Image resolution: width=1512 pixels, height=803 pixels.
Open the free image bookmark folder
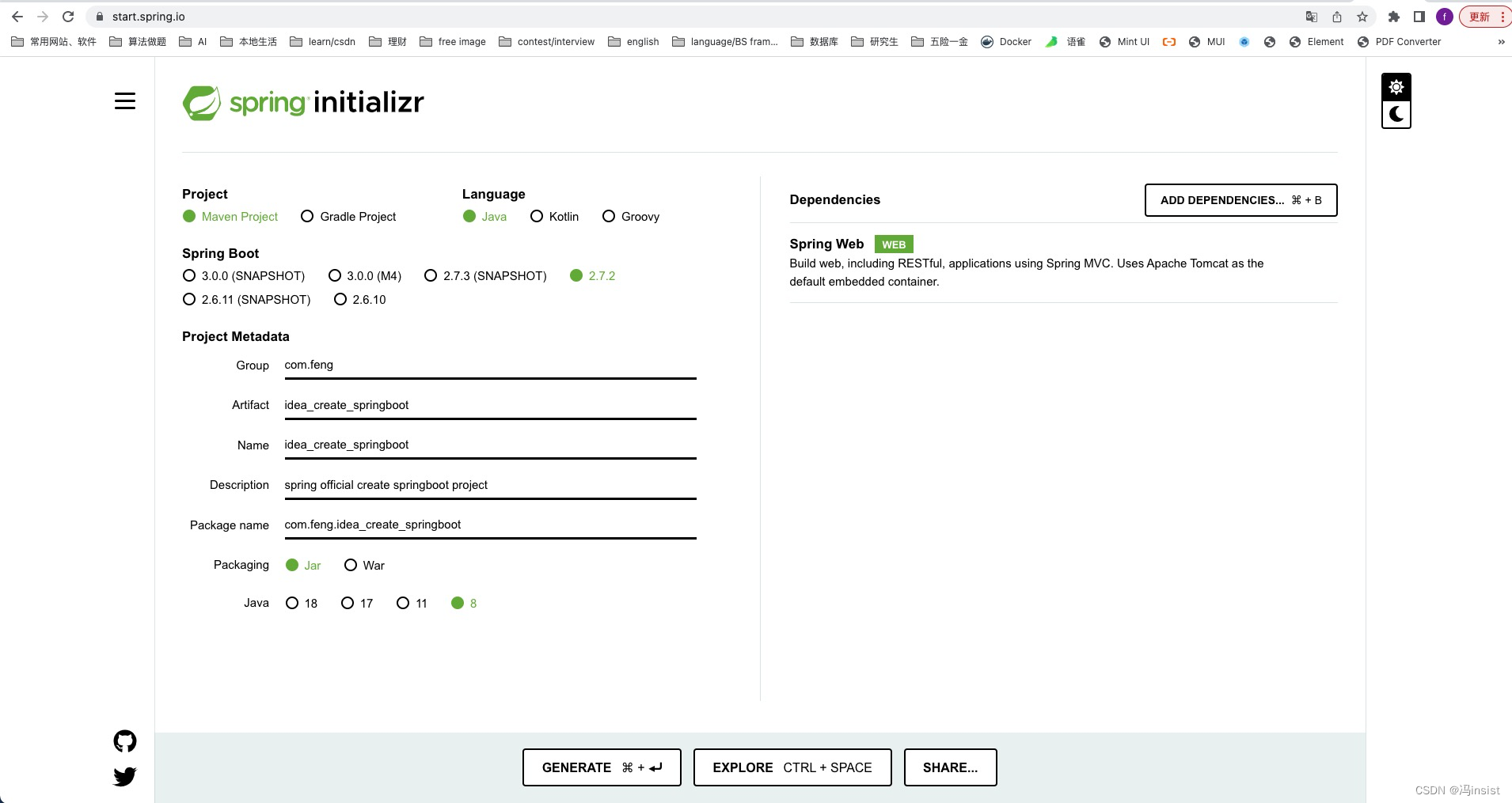pos(453,42)
